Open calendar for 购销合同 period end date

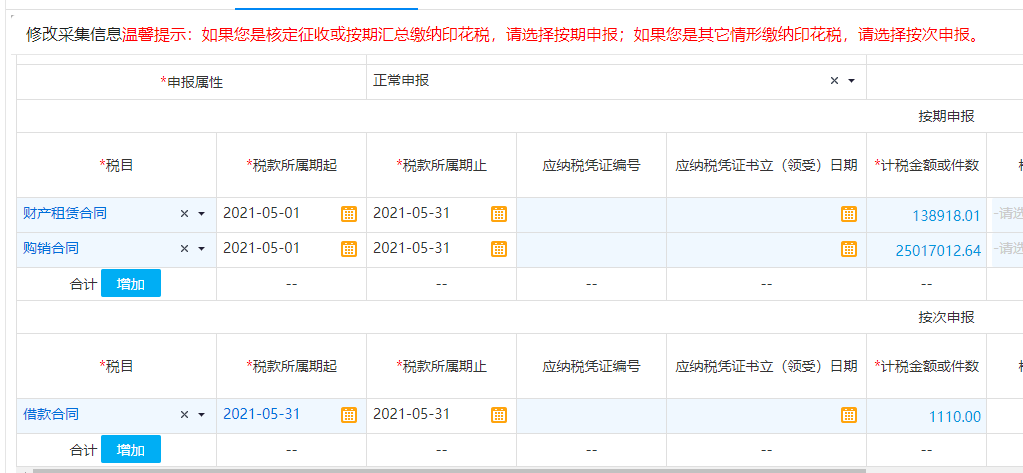tap(499, 249)
